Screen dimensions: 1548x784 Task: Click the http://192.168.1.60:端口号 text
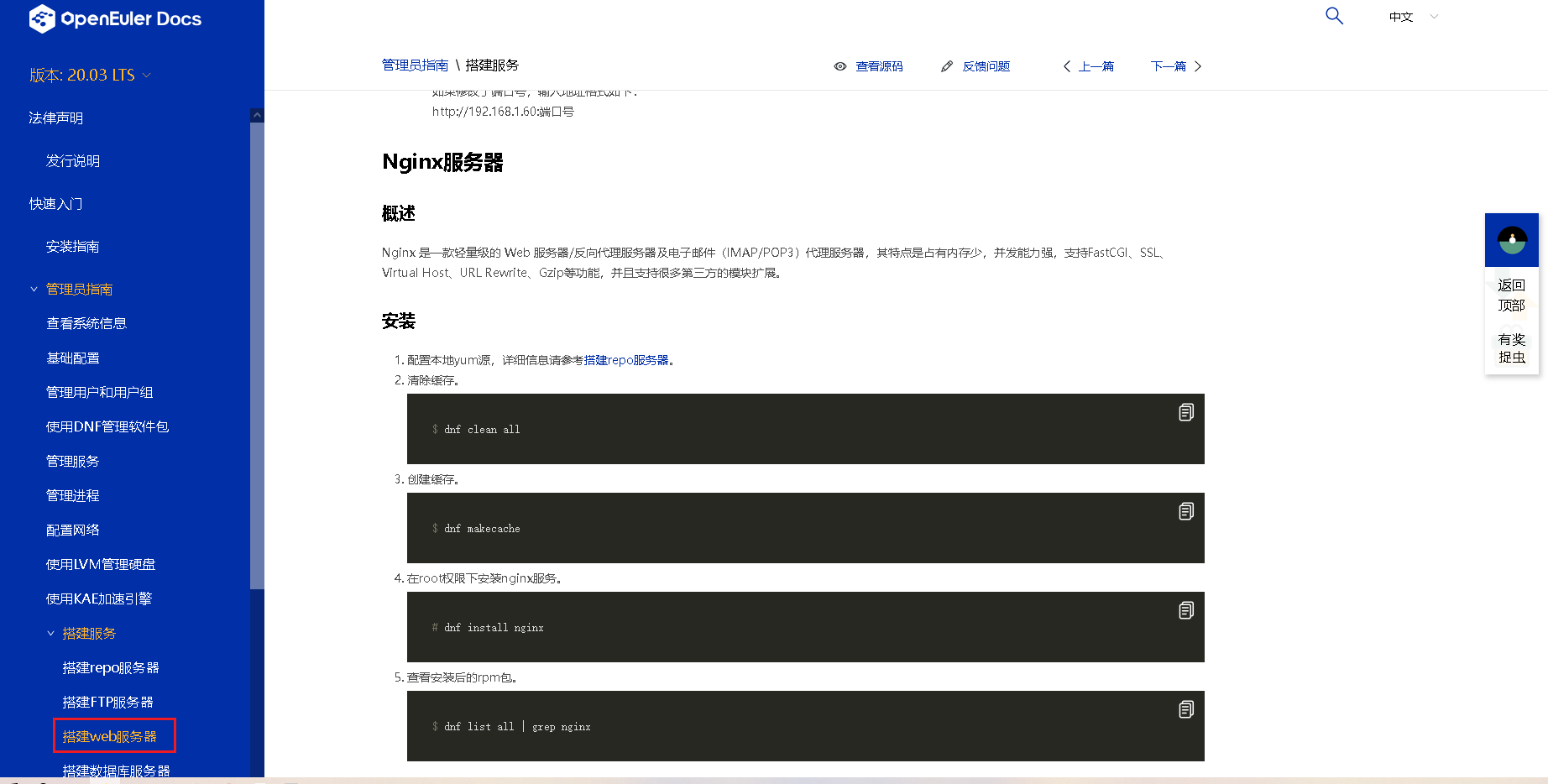coord(503,112)
